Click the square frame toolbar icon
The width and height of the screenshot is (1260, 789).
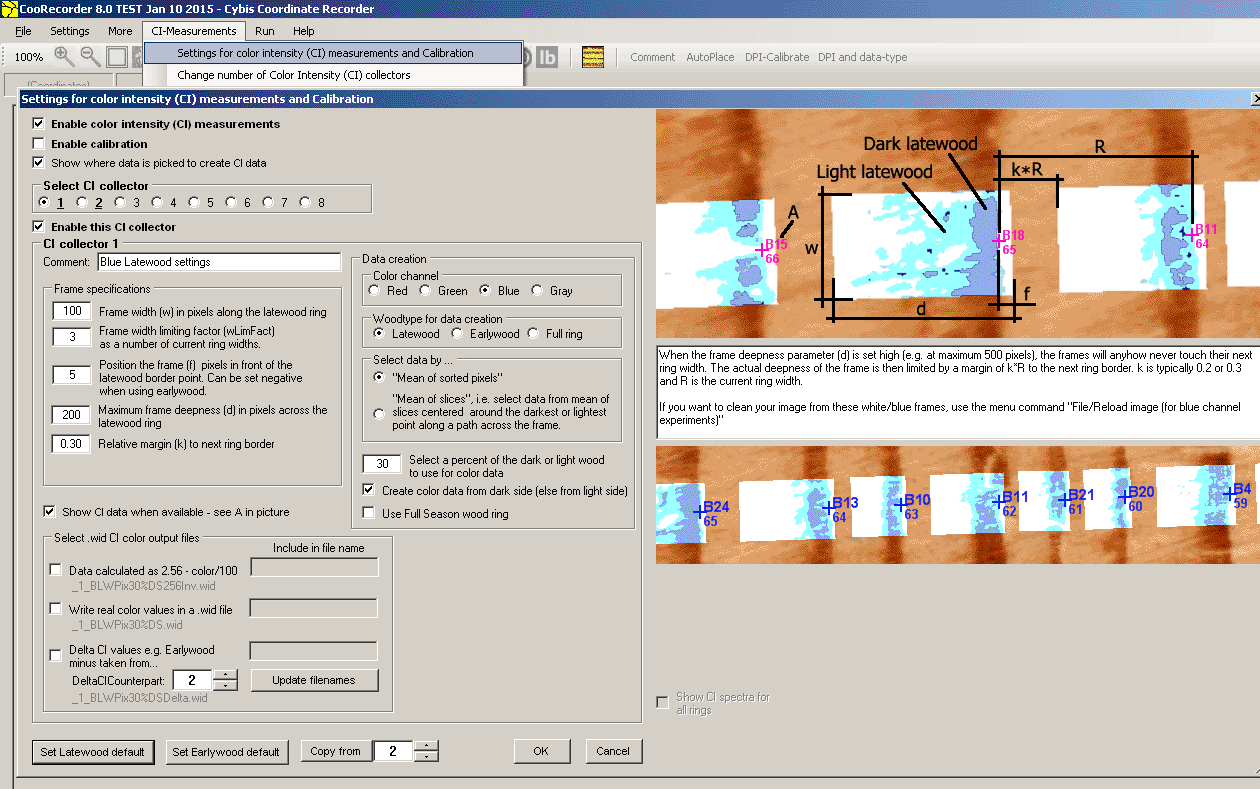(x=117, y=57)
